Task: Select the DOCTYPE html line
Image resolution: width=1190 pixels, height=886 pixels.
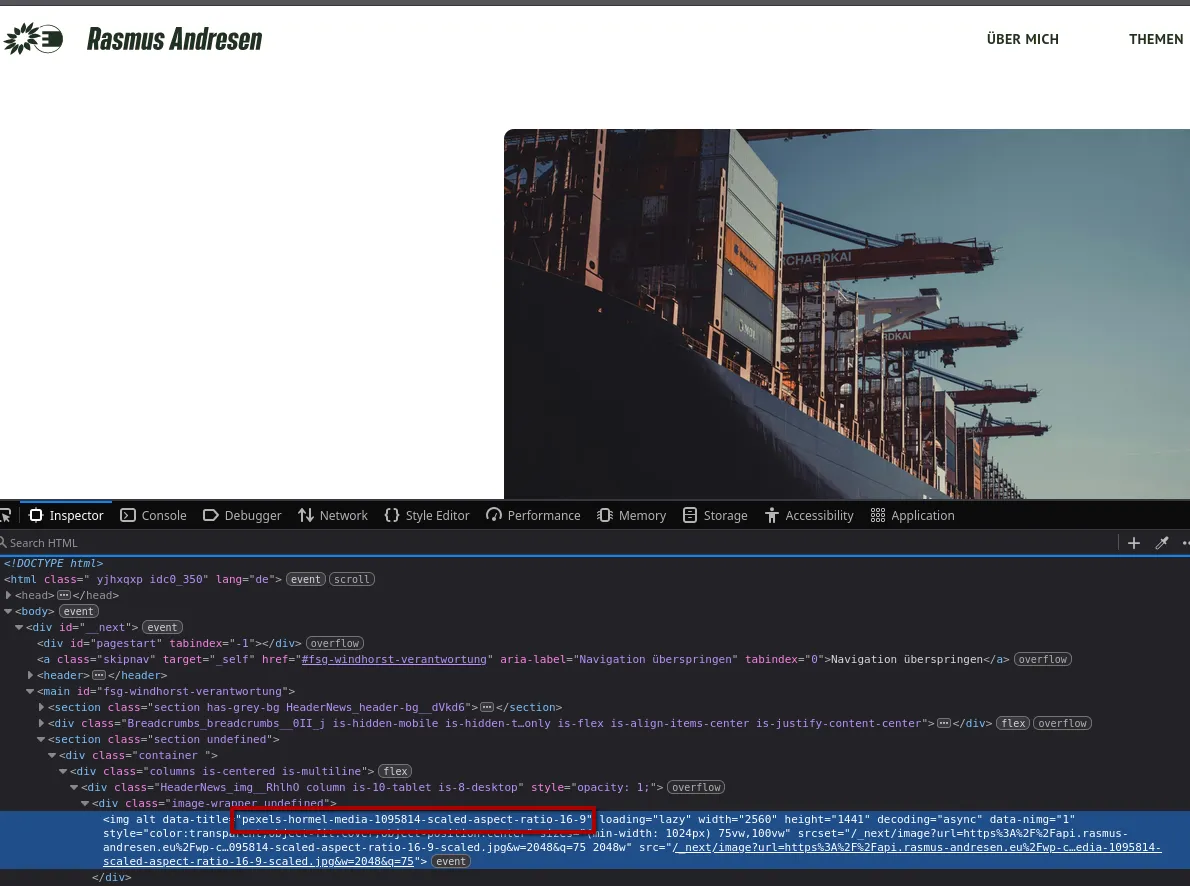Action: point(53,563)
